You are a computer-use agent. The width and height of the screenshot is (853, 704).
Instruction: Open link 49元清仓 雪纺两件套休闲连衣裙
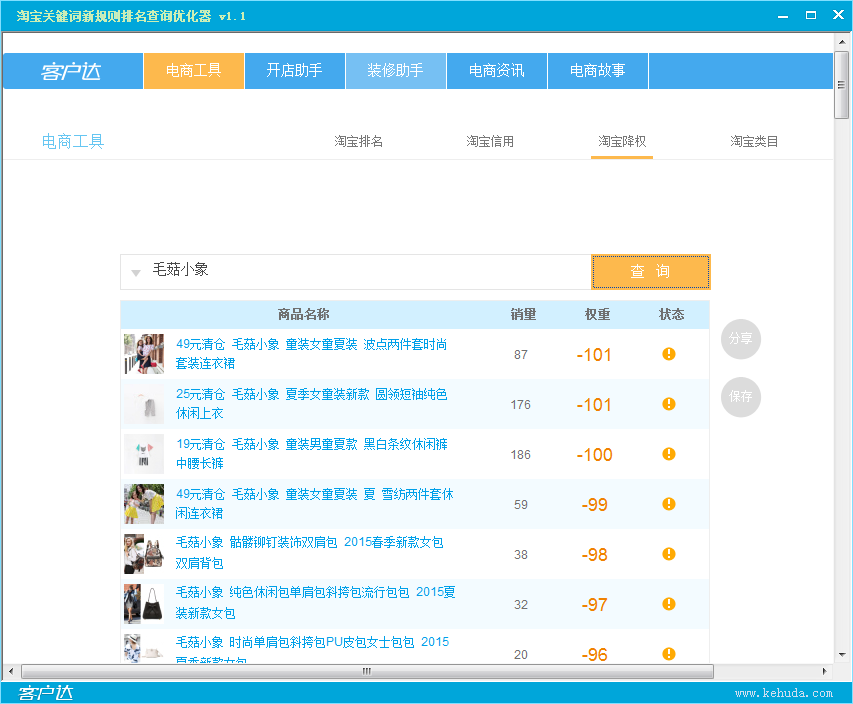click(314, 504)
